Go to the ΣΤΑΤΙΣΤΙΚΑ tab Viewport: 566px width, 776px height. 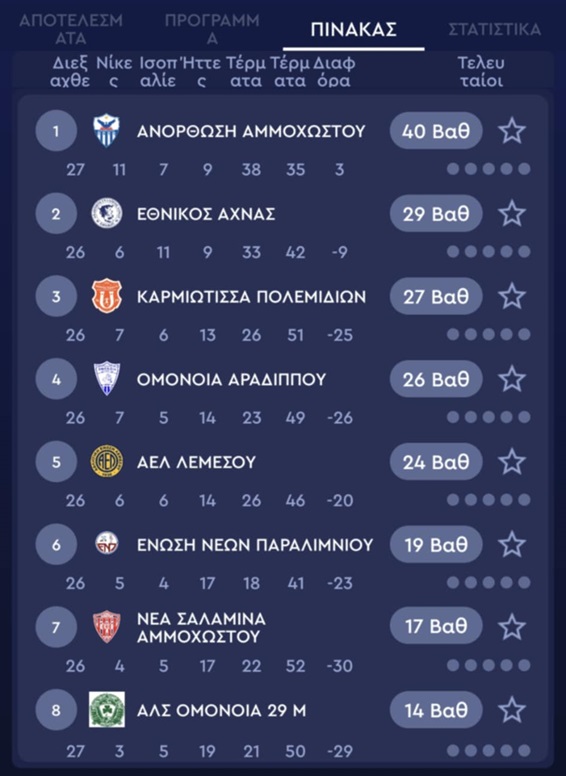coord(495,29)
